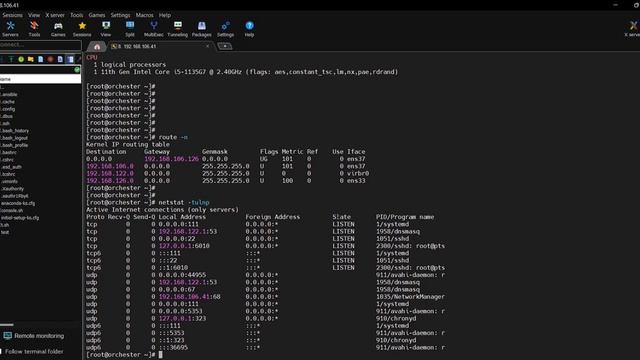Switch to the home tab
This screenshot has width=640, height=360.
tap(97, 46)
